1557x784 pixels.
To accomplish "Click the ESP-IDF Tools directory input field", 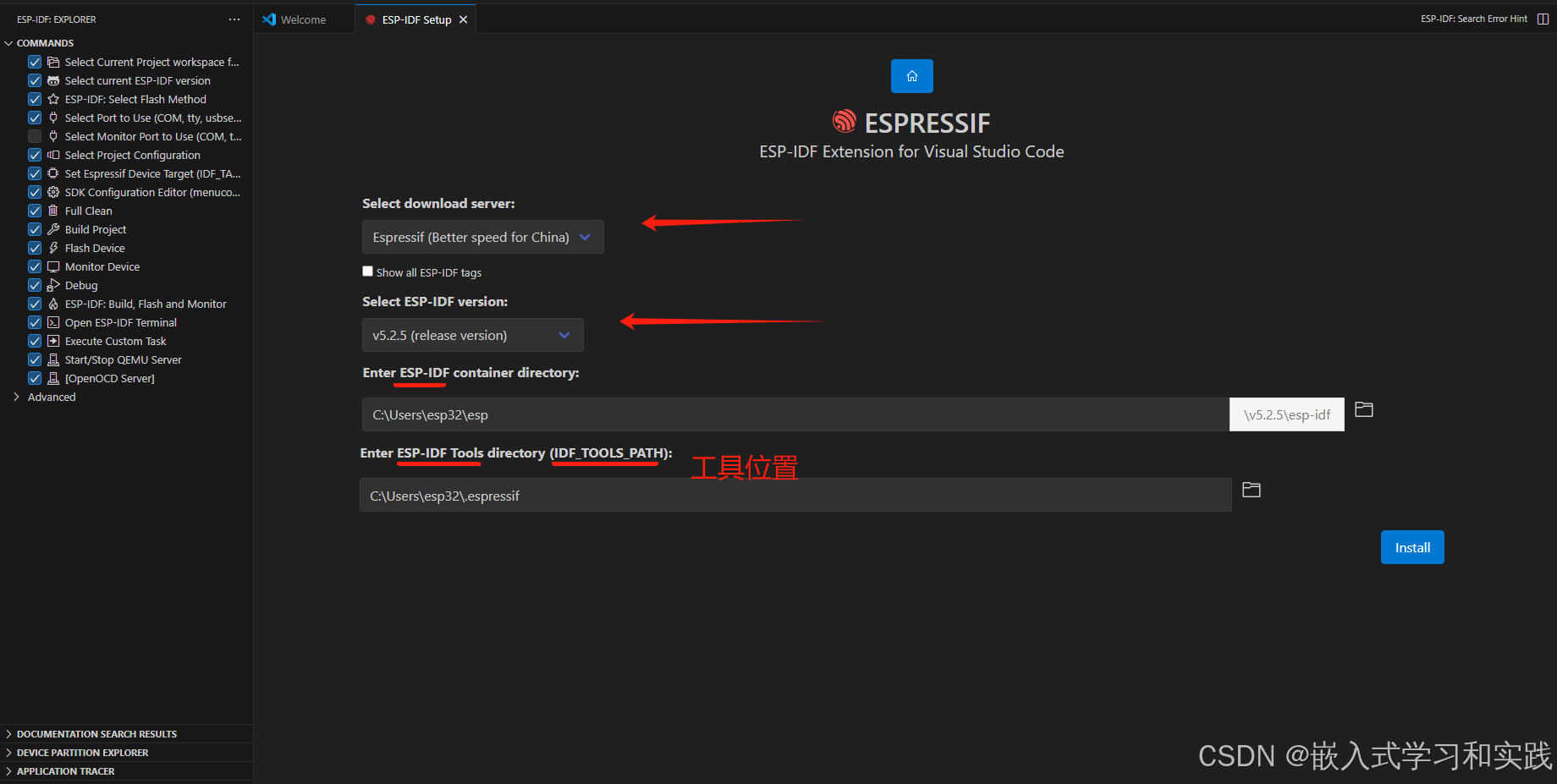I will tap(795, 495).
